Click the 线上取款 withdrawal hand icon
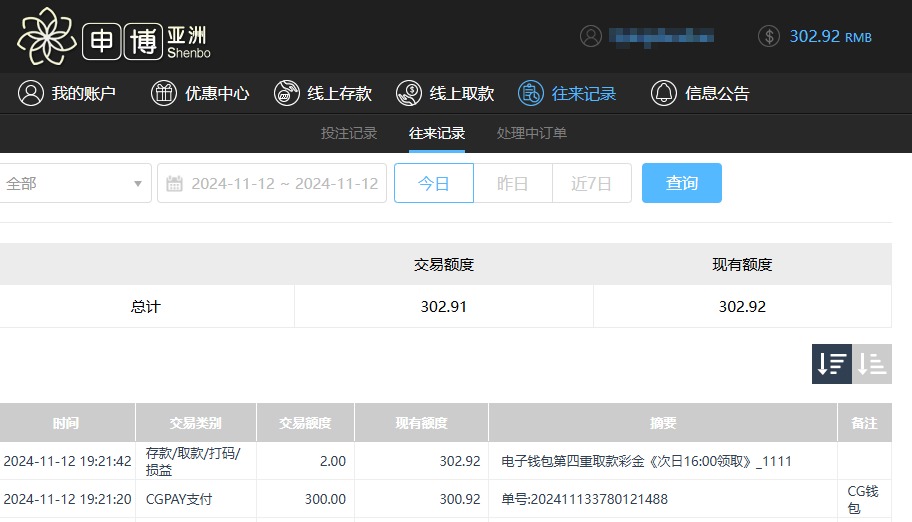The width and height of the screenshot is (912, 522). coord(409,93)
